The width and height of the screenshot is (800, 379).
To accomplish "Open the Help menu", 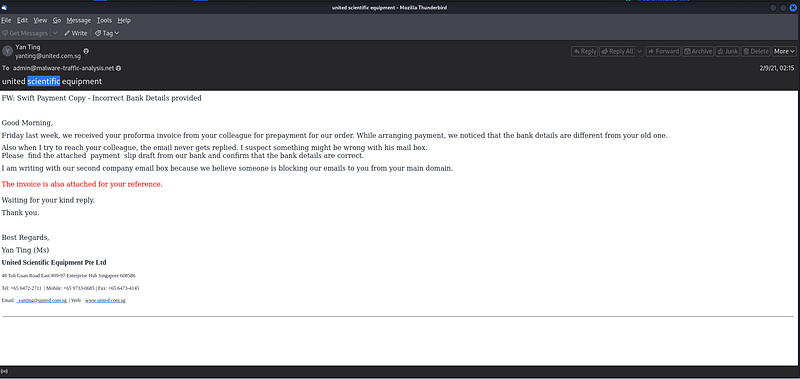I will point(124,20).
